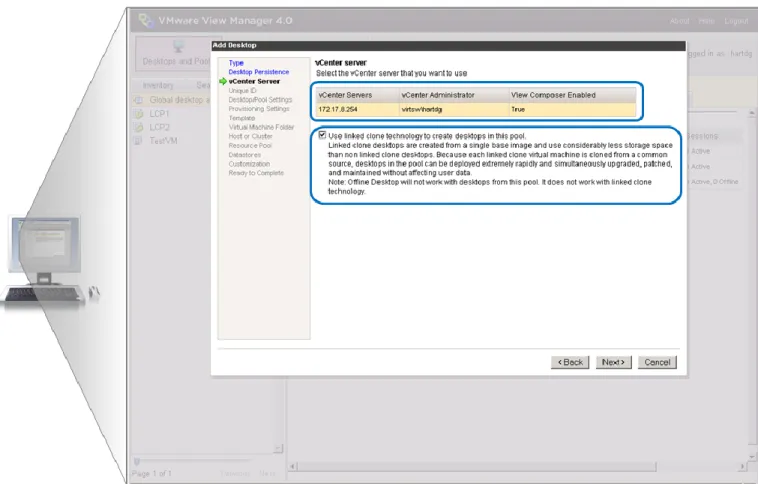Click the View Composer Enabled column header
The height and width of the screenshot is (484, 758).
pos(572,95)
